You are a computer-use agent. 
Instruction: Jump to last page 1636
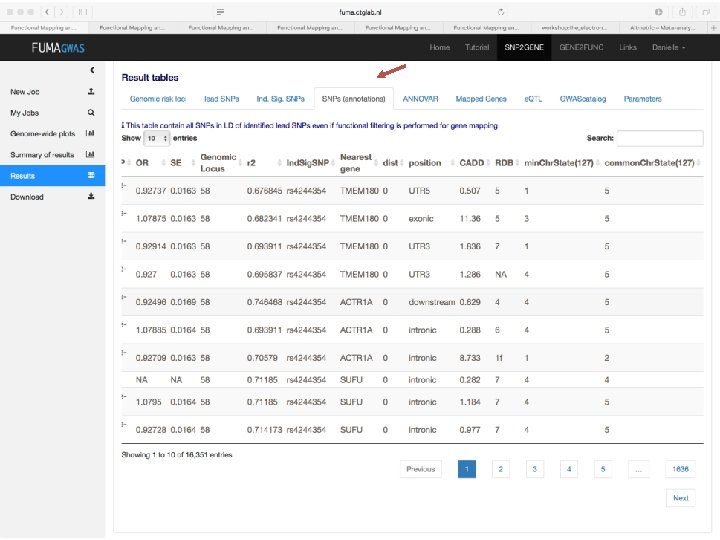(x=681, y=469)
